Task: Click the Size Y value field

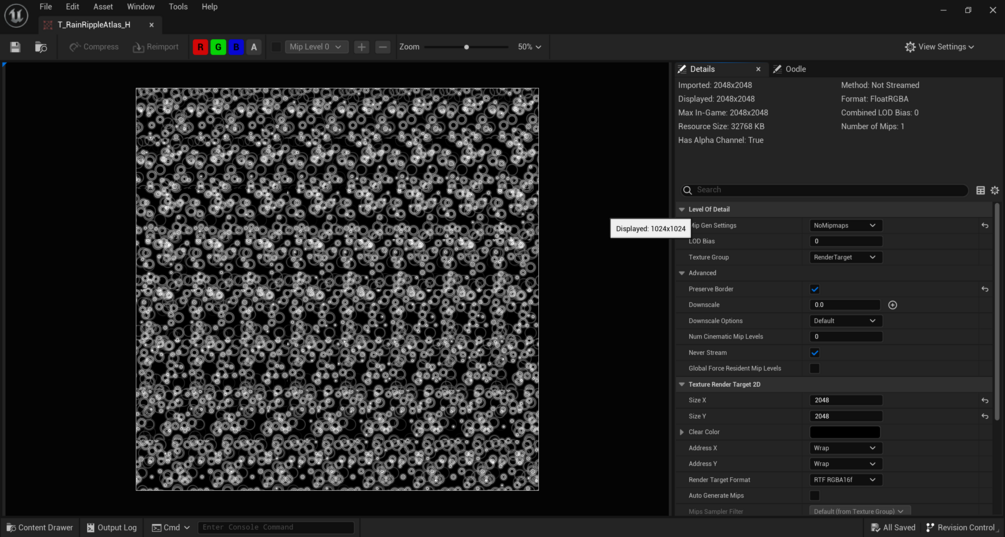Action: click(845, 416)
